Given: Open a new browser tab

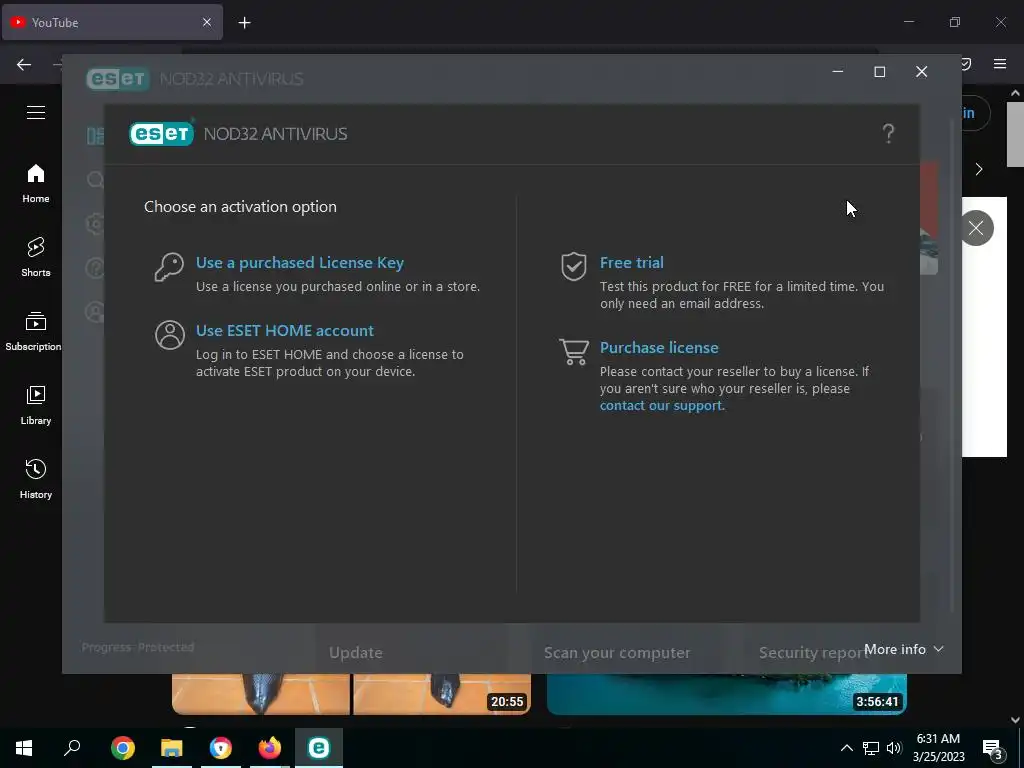Looking at the screenshot, I should [x=244, y=23].
